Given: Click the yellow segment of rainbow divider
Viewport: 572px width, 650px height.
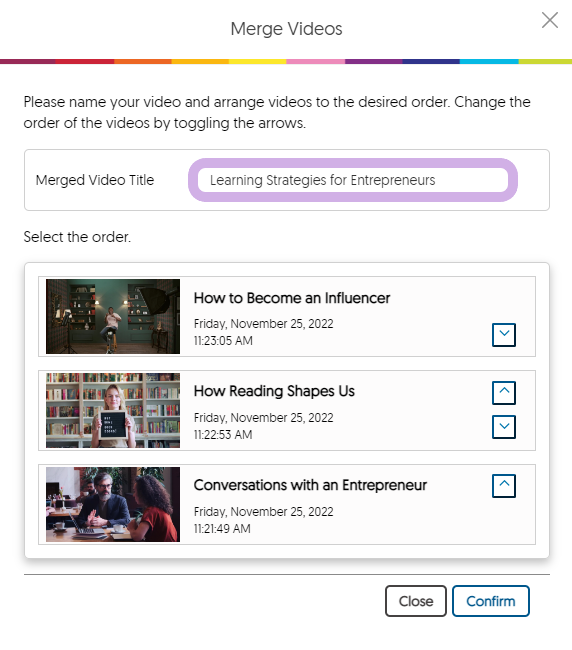Looking at the screenshot, I should click(257, 61).
